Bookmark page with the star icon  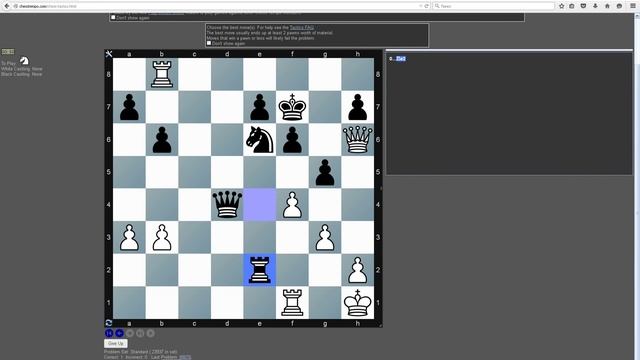[562, 6]
